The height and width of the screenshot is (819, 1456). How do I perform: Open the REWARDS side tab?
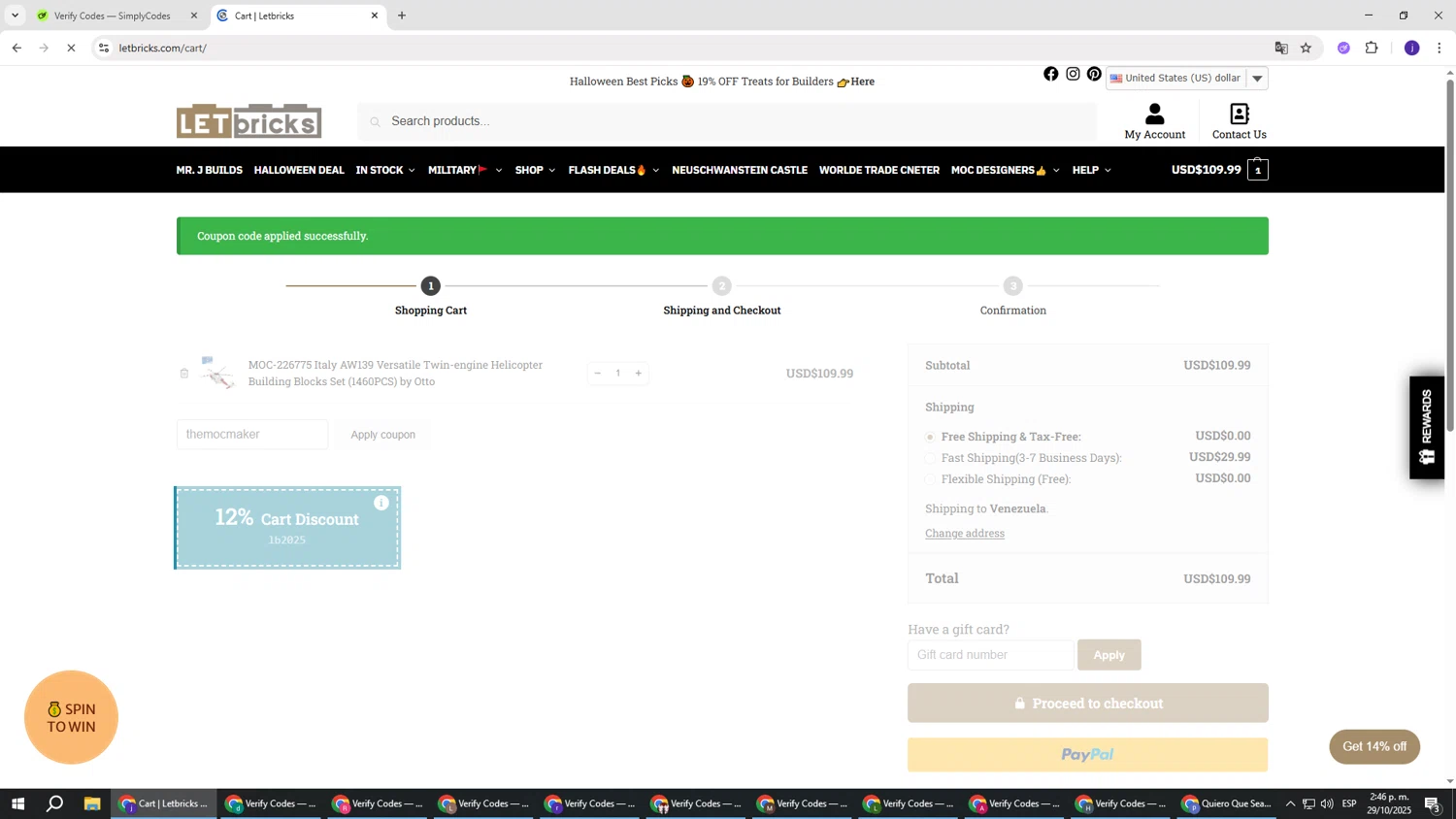click(1426, 427)
